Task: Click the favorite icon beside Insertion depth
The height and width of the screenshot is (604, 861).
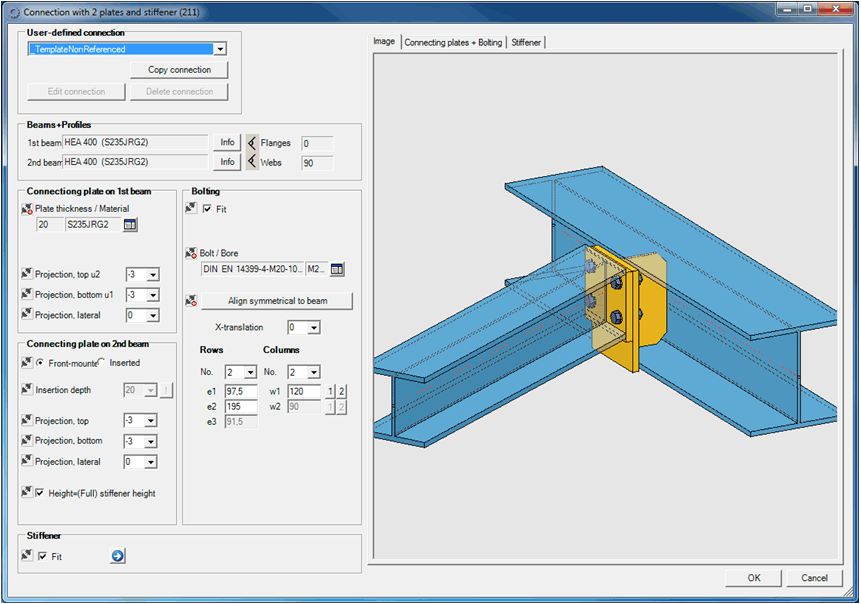Action: (x=26, y=390)
